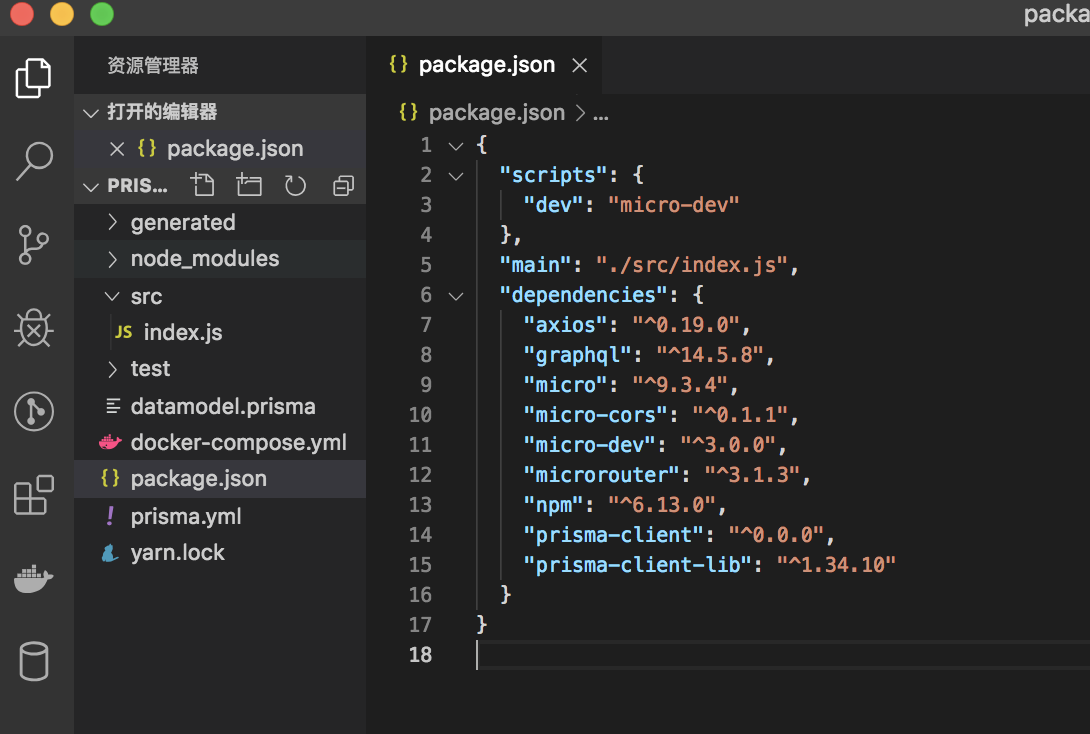Fold the scripts block on line 2
The image size is (1090, 734).
pyautogui.click(x=456, y=175)
